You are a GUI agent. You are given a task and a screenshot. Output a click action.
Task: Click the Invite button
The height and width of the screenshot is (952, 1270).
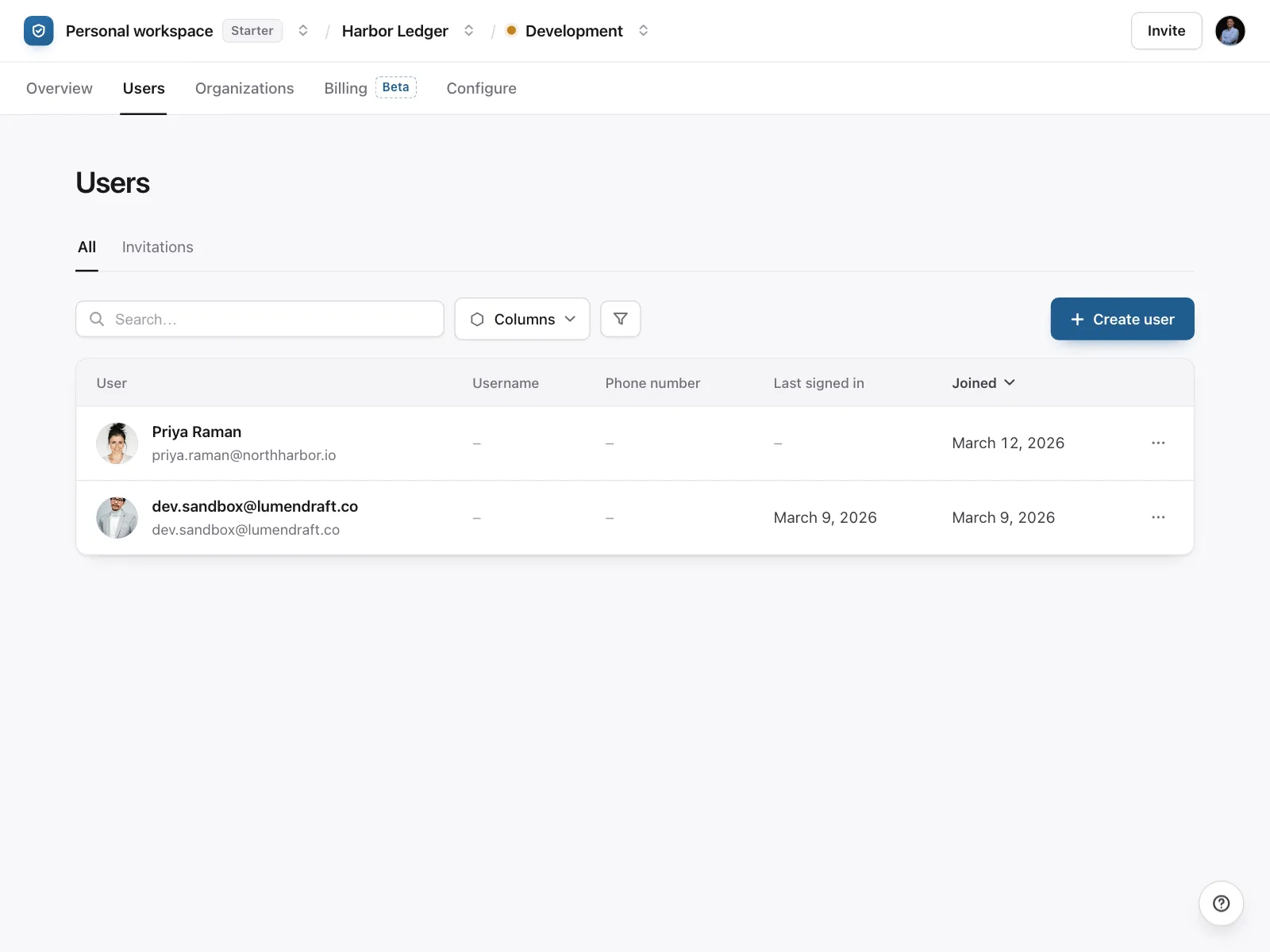tap(1166, 31)
